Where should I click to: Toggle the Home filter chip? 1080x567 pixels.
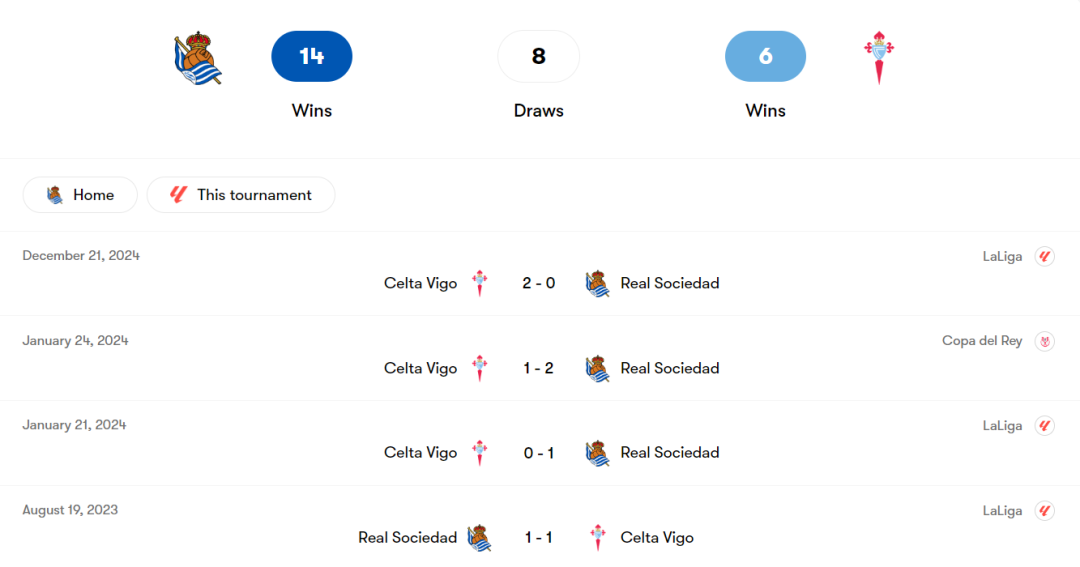pos(80,195)
